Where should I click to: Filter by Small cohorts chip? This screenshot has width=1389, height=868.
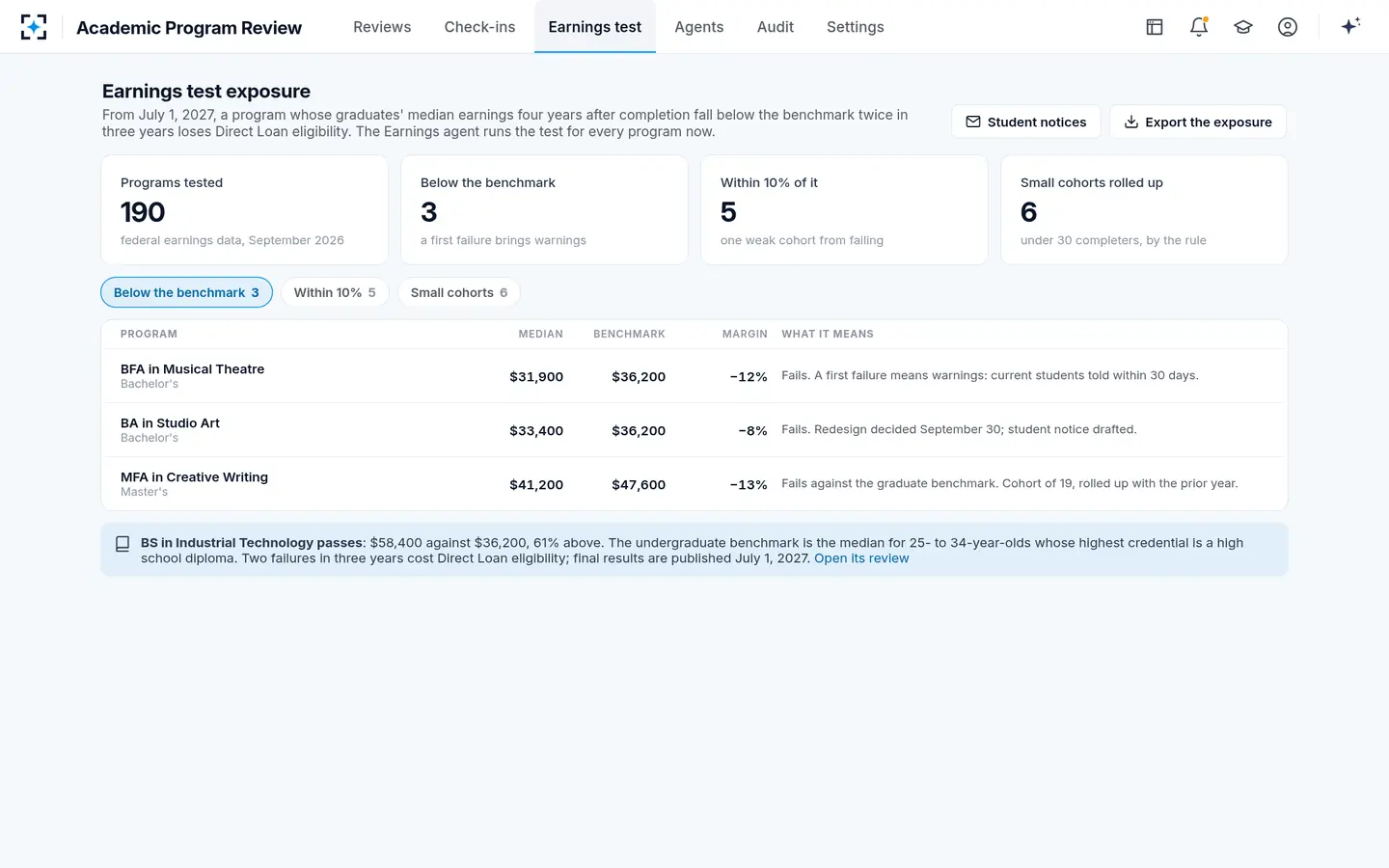[459, 292]
